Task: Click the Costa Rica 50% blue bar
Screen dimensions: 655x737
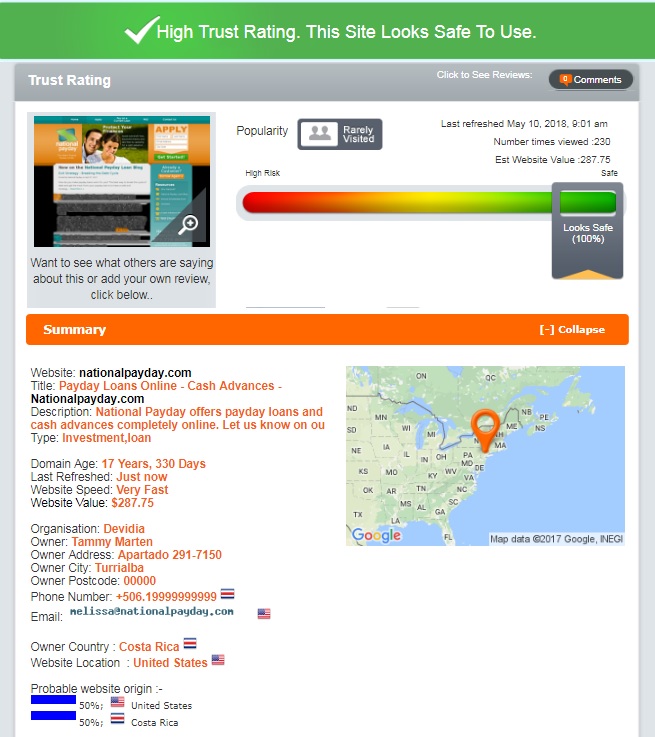Action: pyautogui.click(x=54, y=716)
